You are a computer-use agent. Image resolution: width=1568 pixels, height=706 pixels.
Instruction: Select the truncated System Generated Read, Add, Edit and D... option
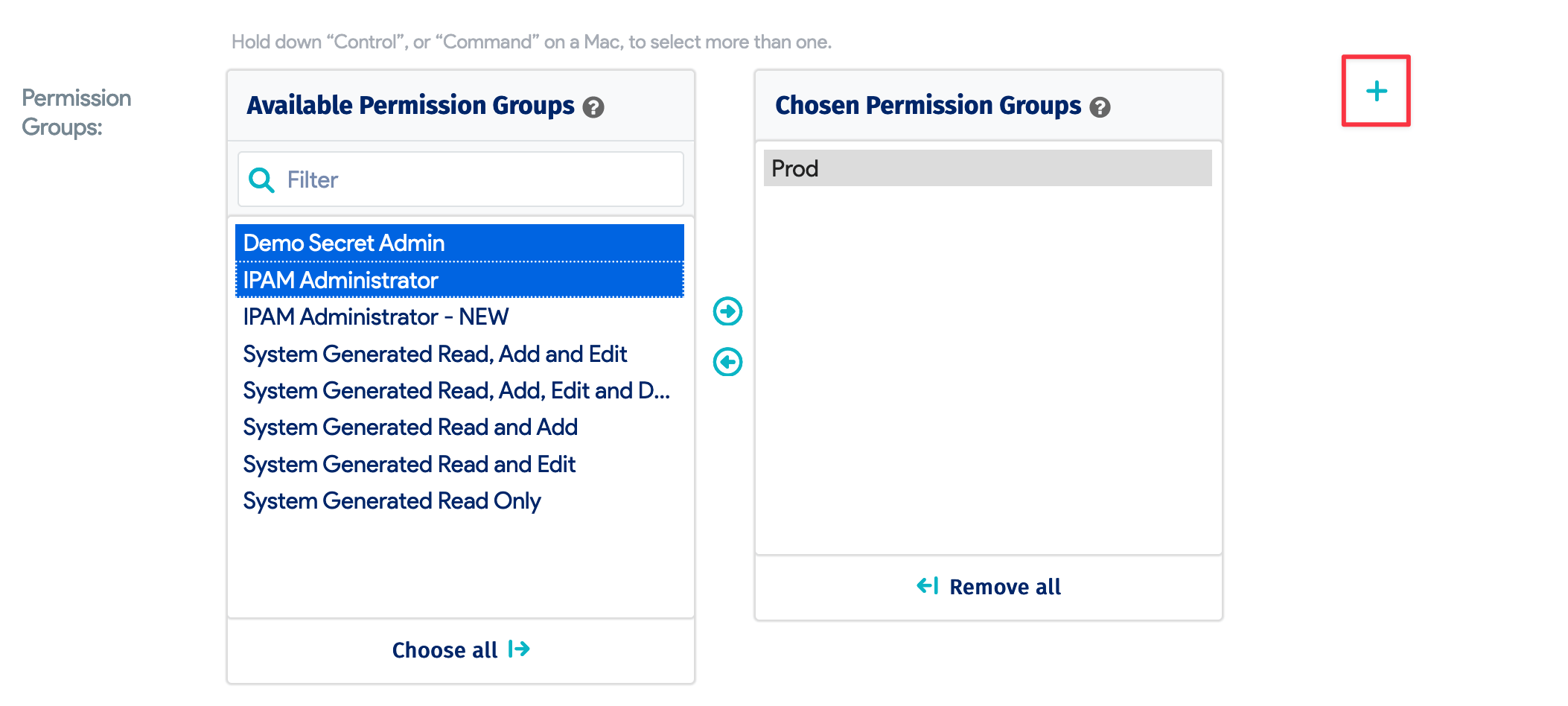click(456, 391)
